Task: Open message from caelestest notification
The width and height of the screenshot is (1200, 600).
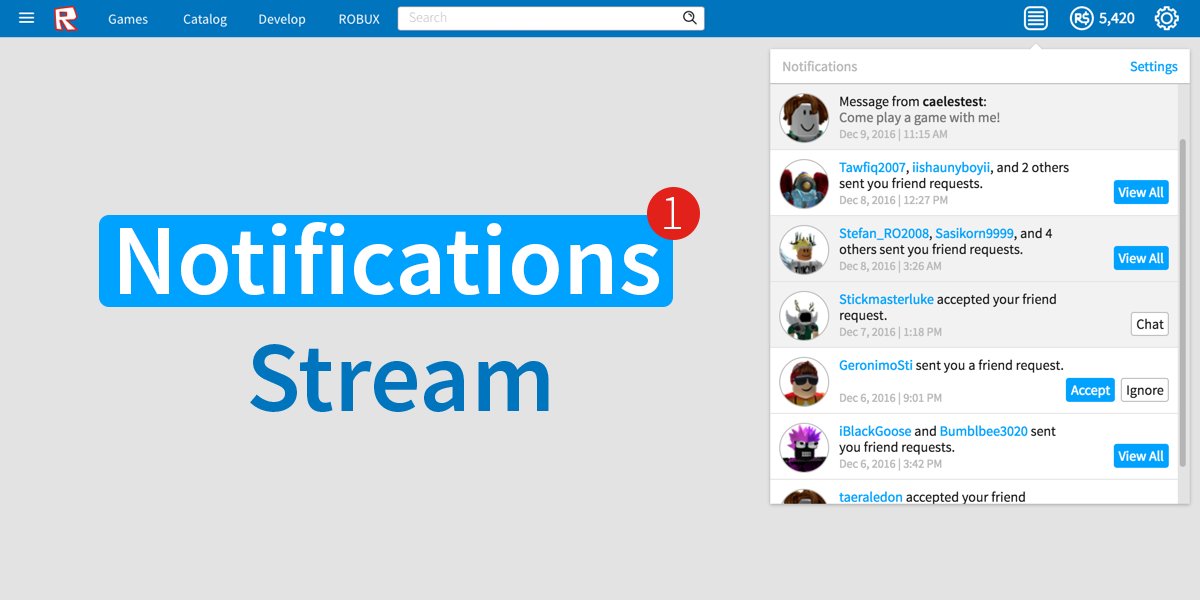Action: [974, 117]
